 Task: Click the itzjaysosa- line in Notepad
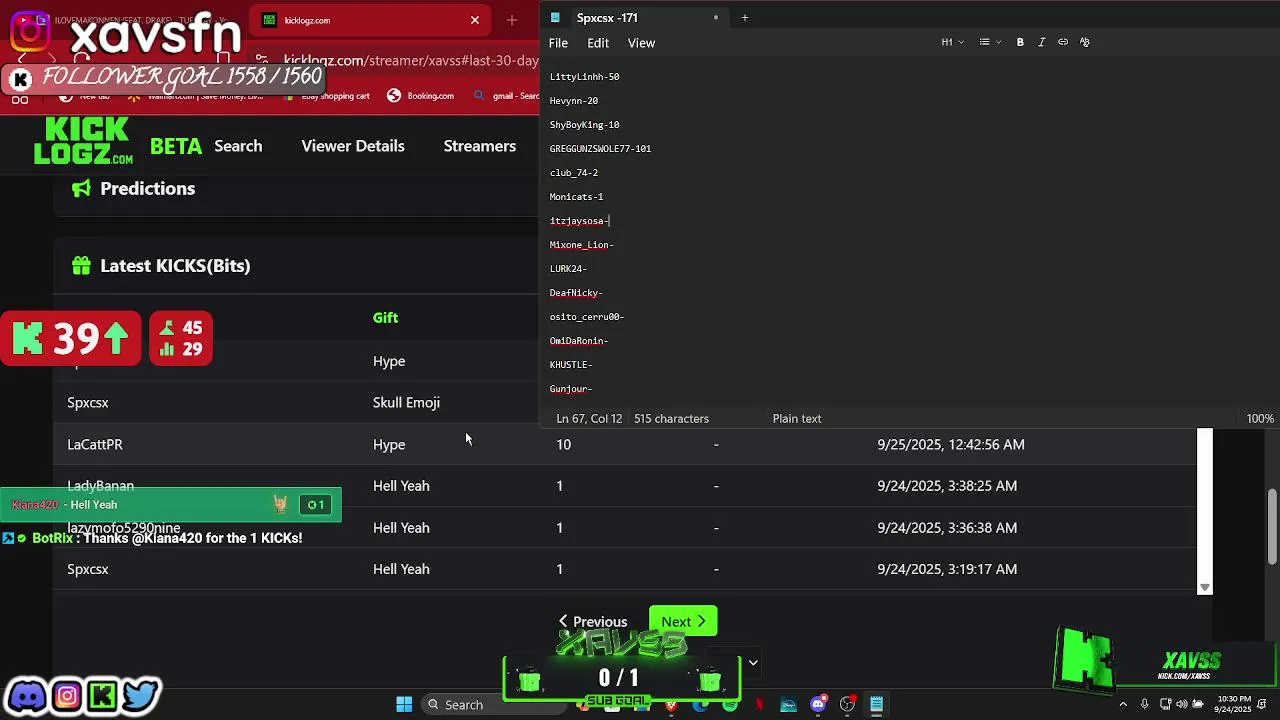(579, 221)
